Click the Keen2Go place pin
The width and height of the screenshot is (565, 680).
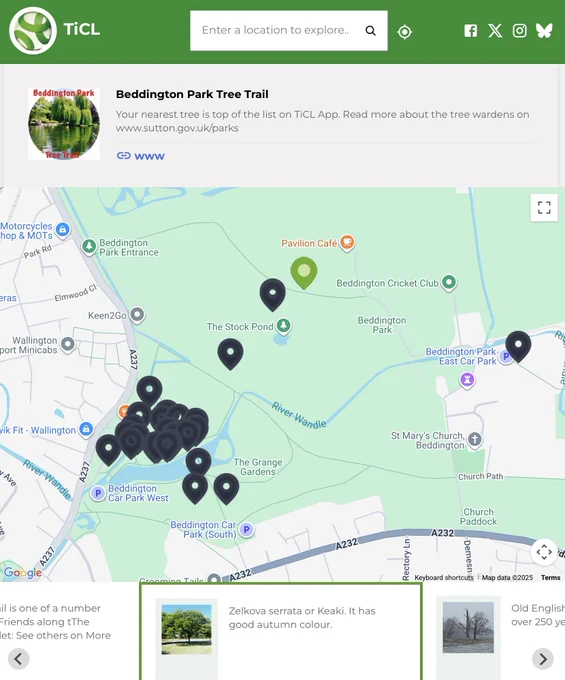pos(137,314)
